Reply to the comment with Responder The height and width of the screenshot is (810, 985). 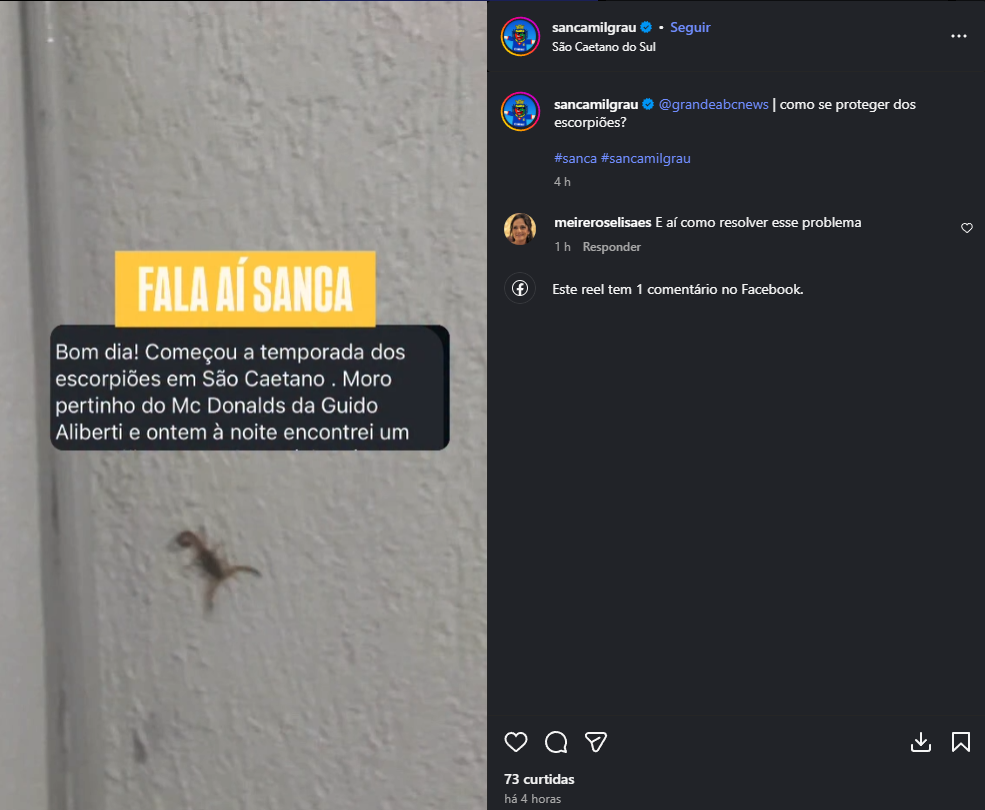611,247
